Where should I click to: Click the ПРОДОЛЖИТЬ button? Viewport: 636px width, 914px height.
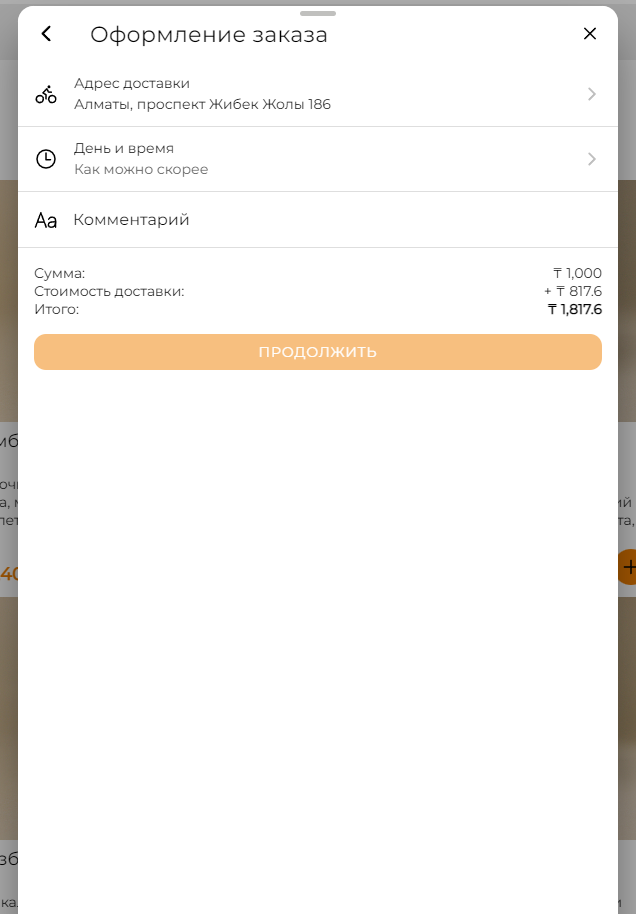tap(318, 352)
